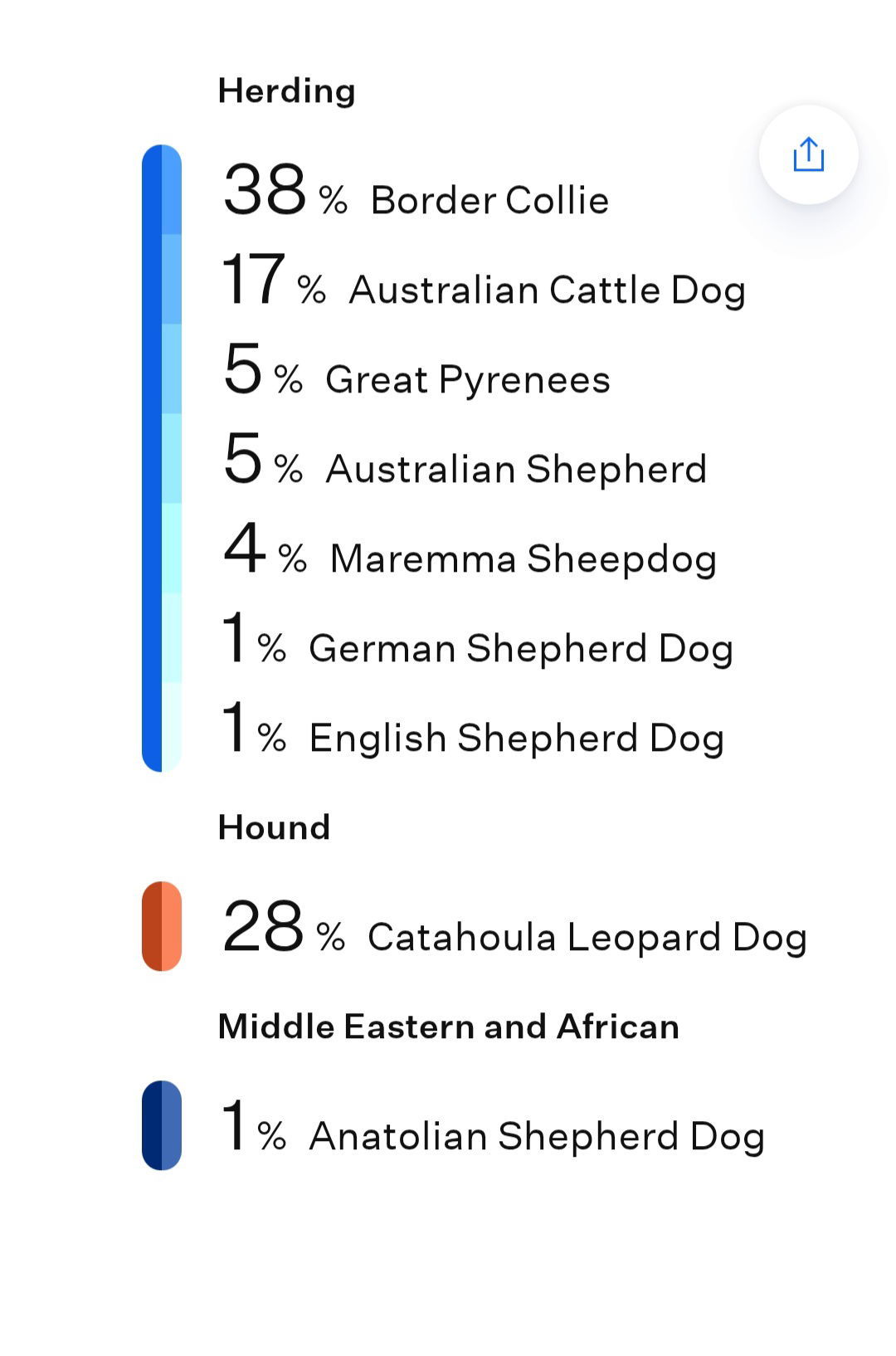Tap the palest bar segment beside English Shepherd
Screen dimensions: 896x1356
(172, 728)
